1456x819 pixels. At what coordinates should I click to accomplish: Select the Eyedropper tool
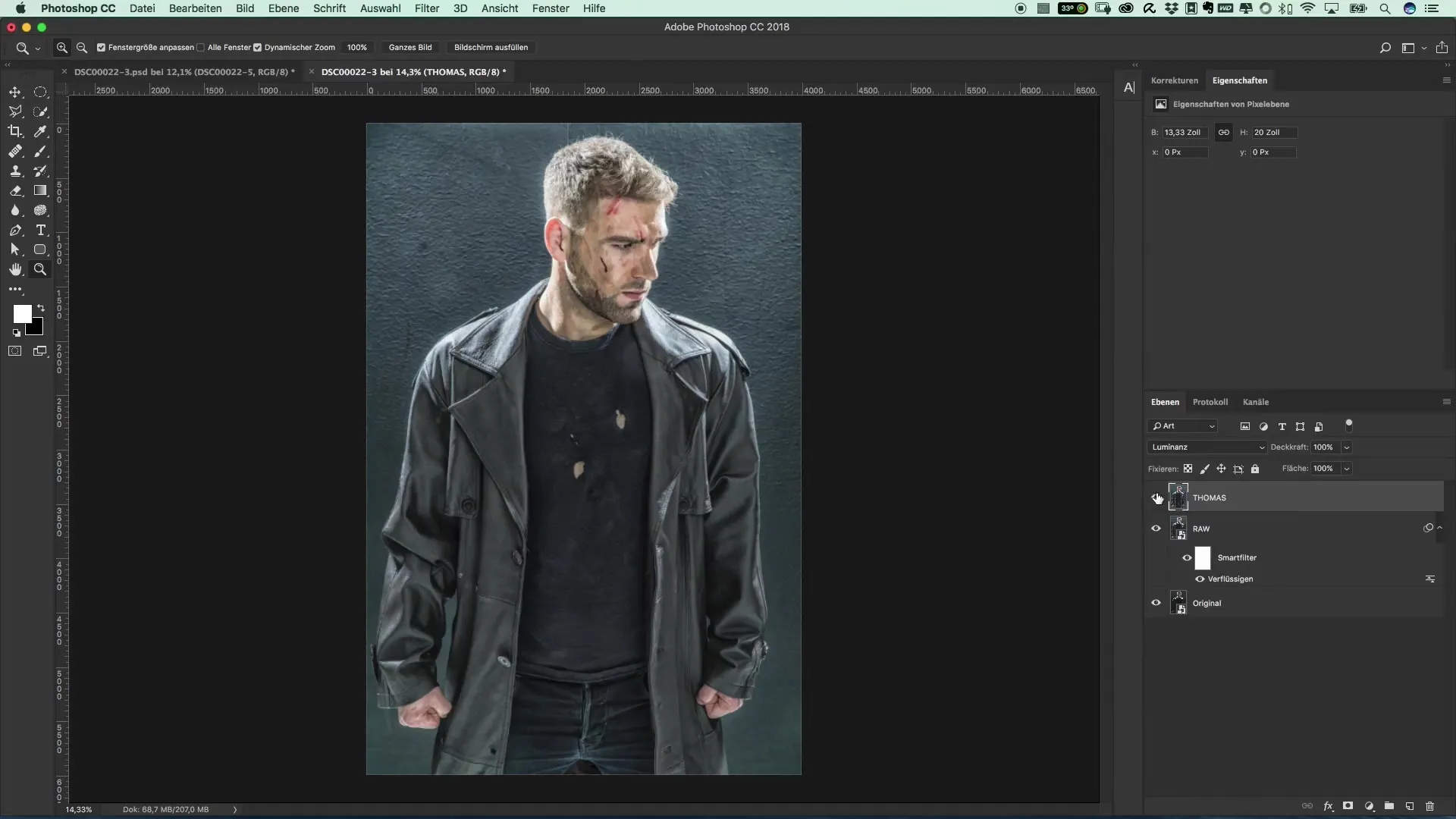tap(40, 131)
